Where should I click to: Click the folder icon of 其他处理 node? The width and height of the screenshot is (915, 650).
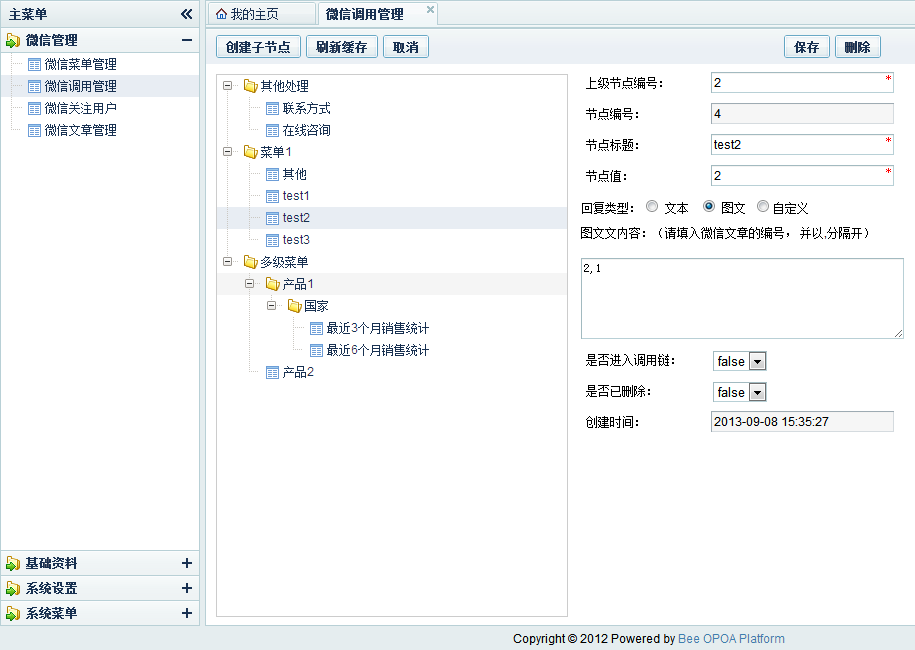[252, 86]
